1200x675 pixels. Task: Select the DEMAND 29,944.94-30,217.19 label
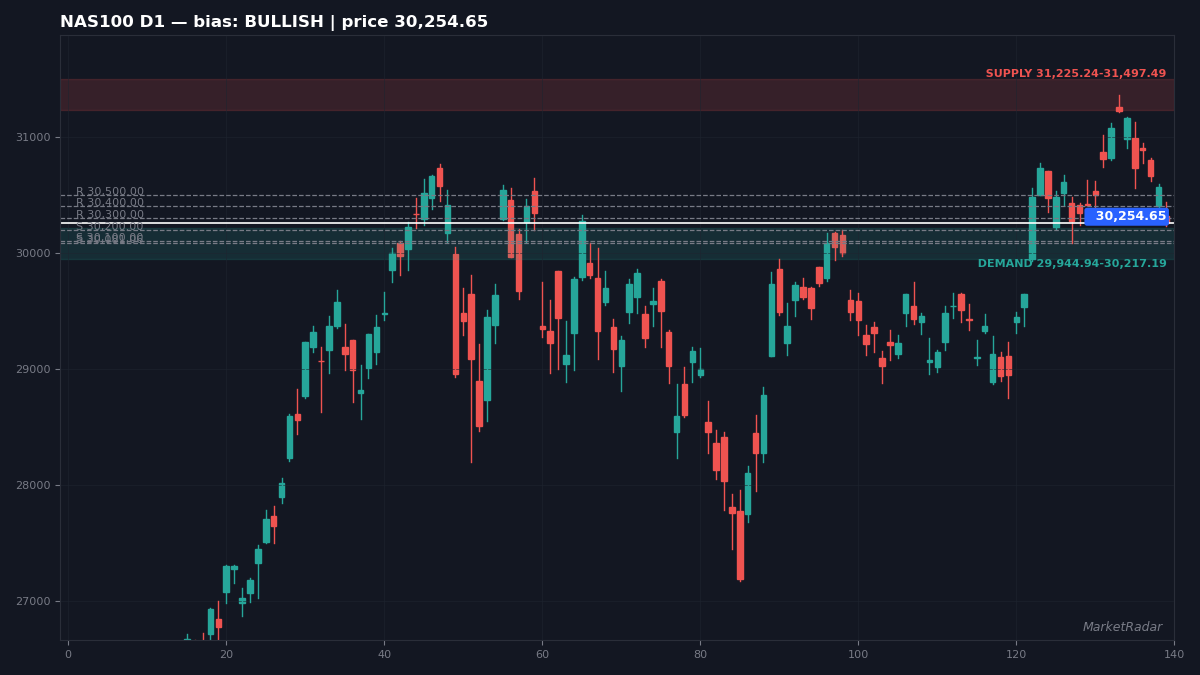[x=1072, y=264]
